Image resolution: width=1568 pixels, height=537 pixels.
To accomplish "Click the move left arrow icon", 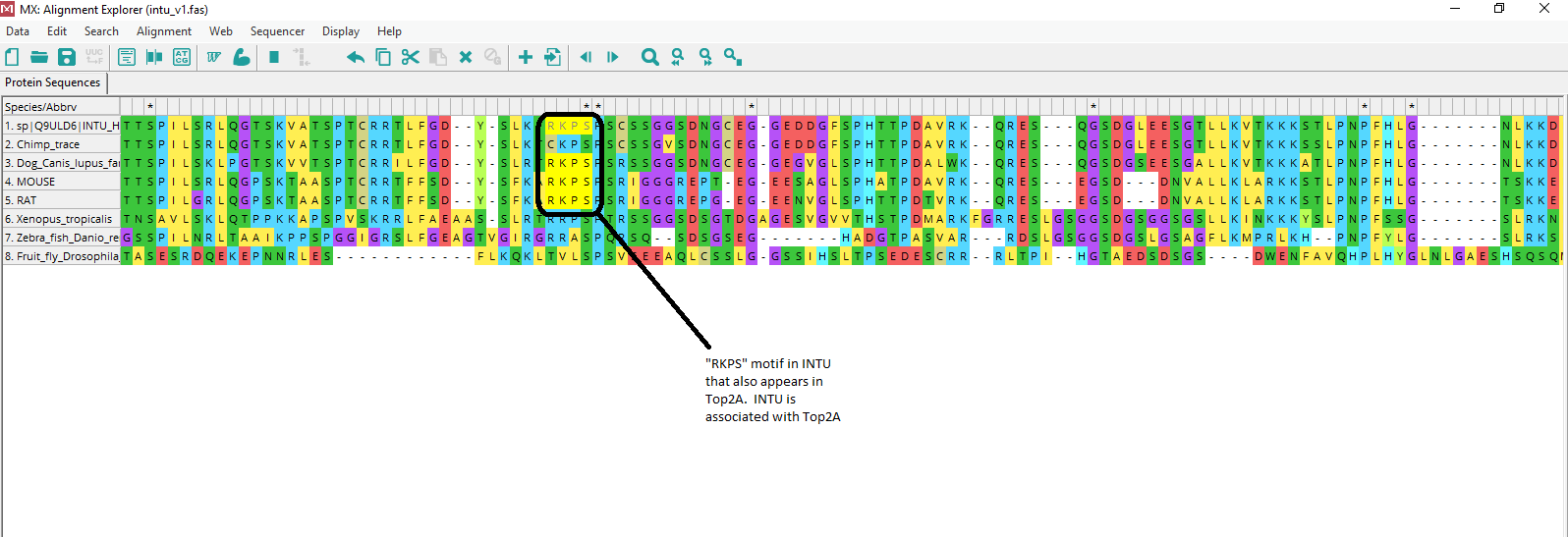I will coord(586,57).
